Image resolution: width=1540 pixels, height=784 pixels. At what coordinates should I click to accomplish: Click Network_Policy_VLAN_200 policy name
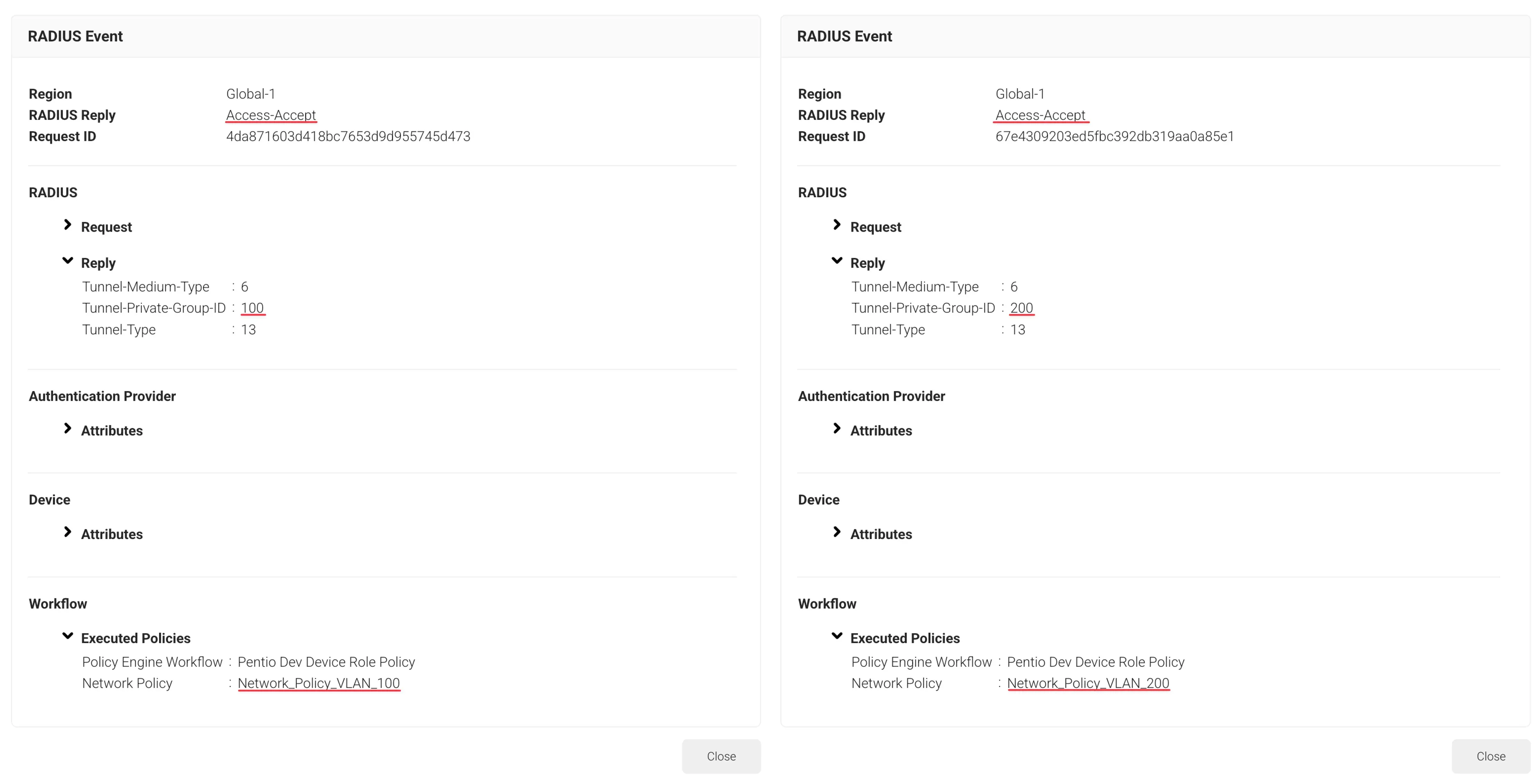(x=1088, y=683)
